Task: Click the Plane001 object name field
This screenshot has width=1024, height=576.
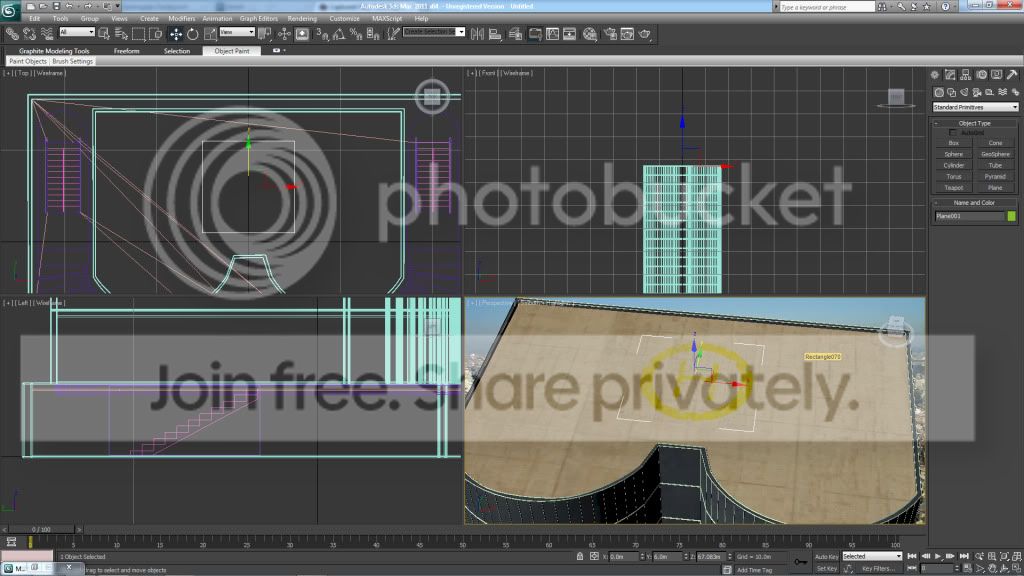Action: click(x=969, y=216)
